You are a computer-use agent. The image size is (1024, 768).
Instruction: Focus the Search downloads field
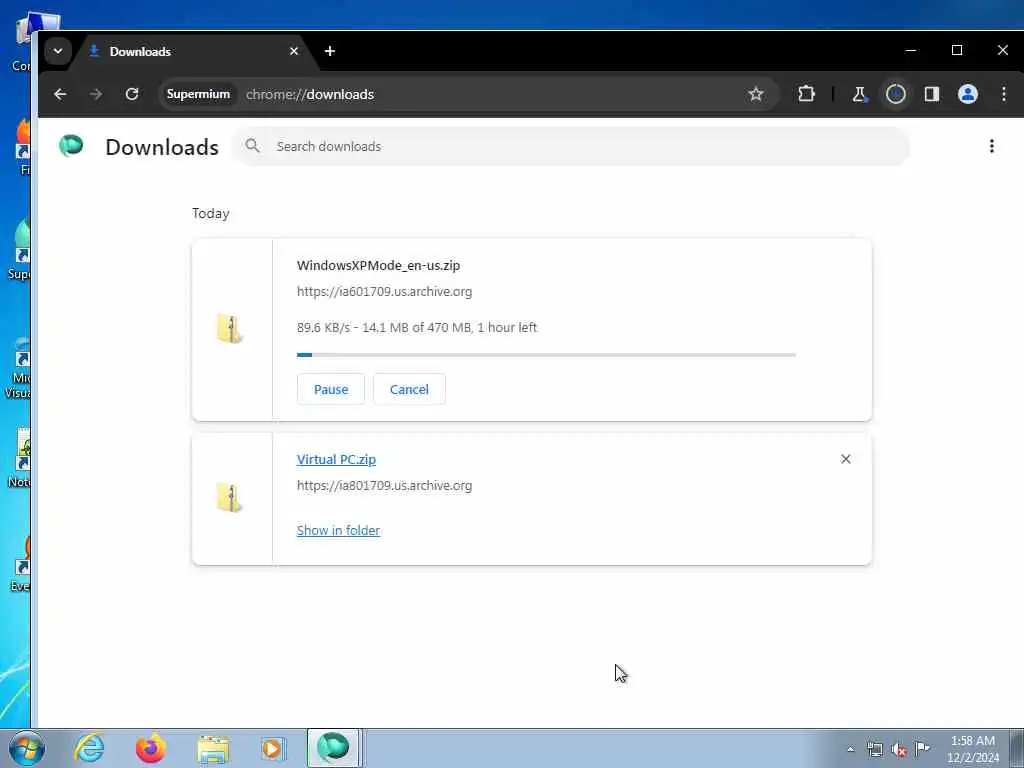coord(571,146)
